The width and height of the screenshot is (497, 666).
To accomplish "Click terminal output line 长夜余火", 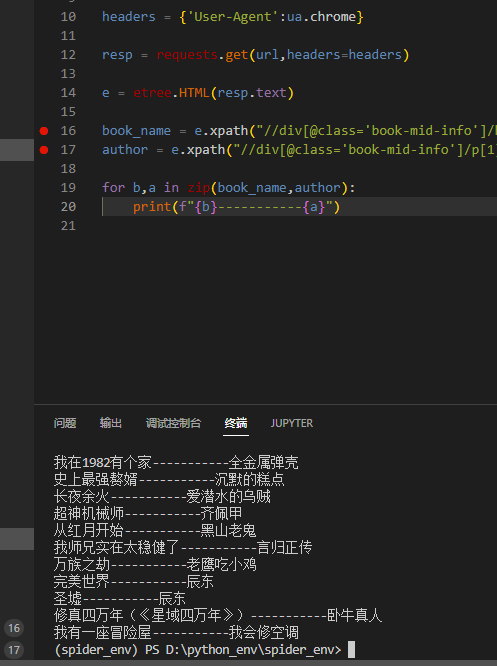I will pos(162,497).
